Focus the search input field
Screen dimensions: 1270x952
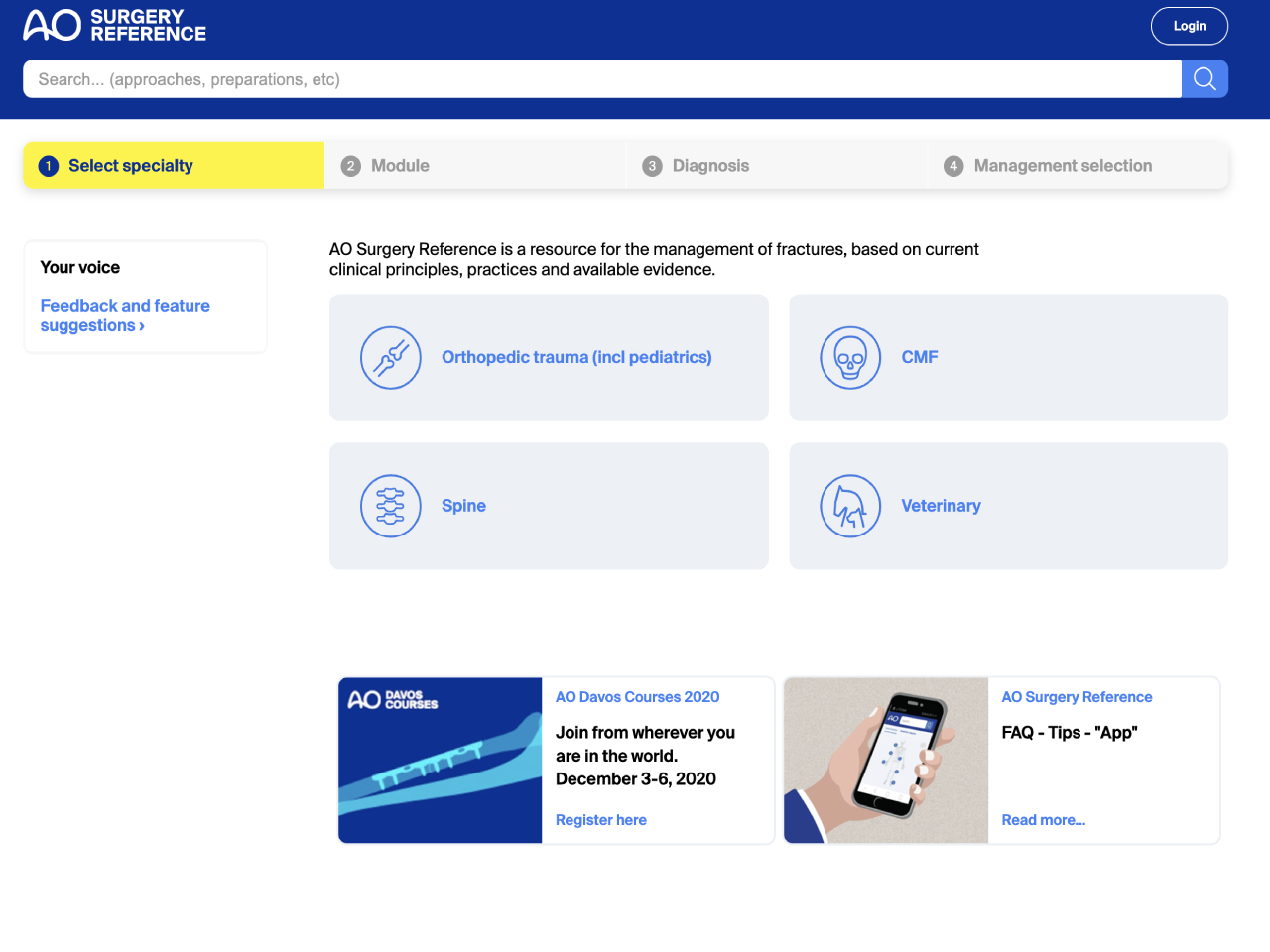pyautogui.click(x=602, y=79)
